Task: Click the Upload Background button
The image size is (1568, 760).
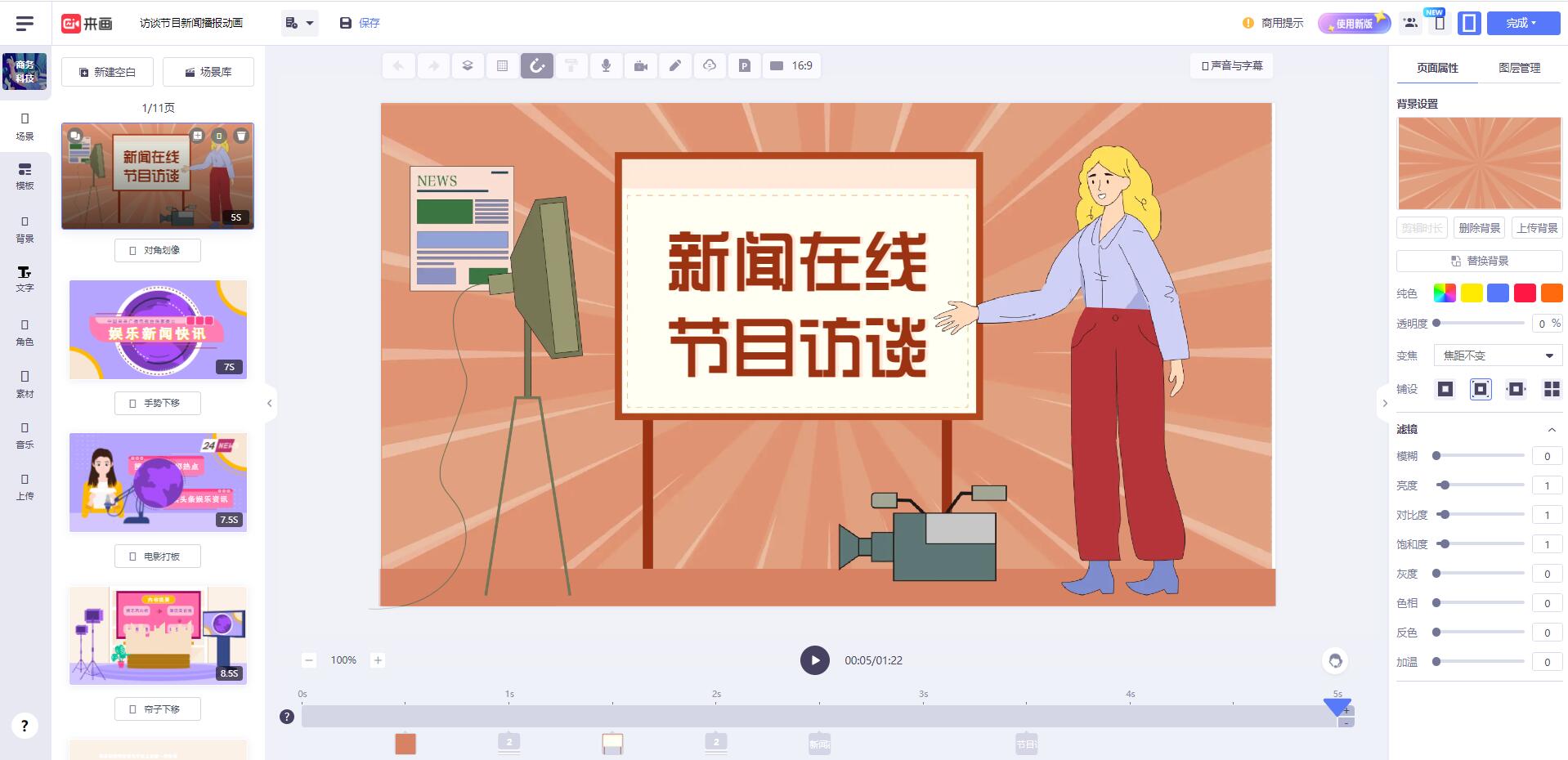Action: click(x=1537, y=228)
